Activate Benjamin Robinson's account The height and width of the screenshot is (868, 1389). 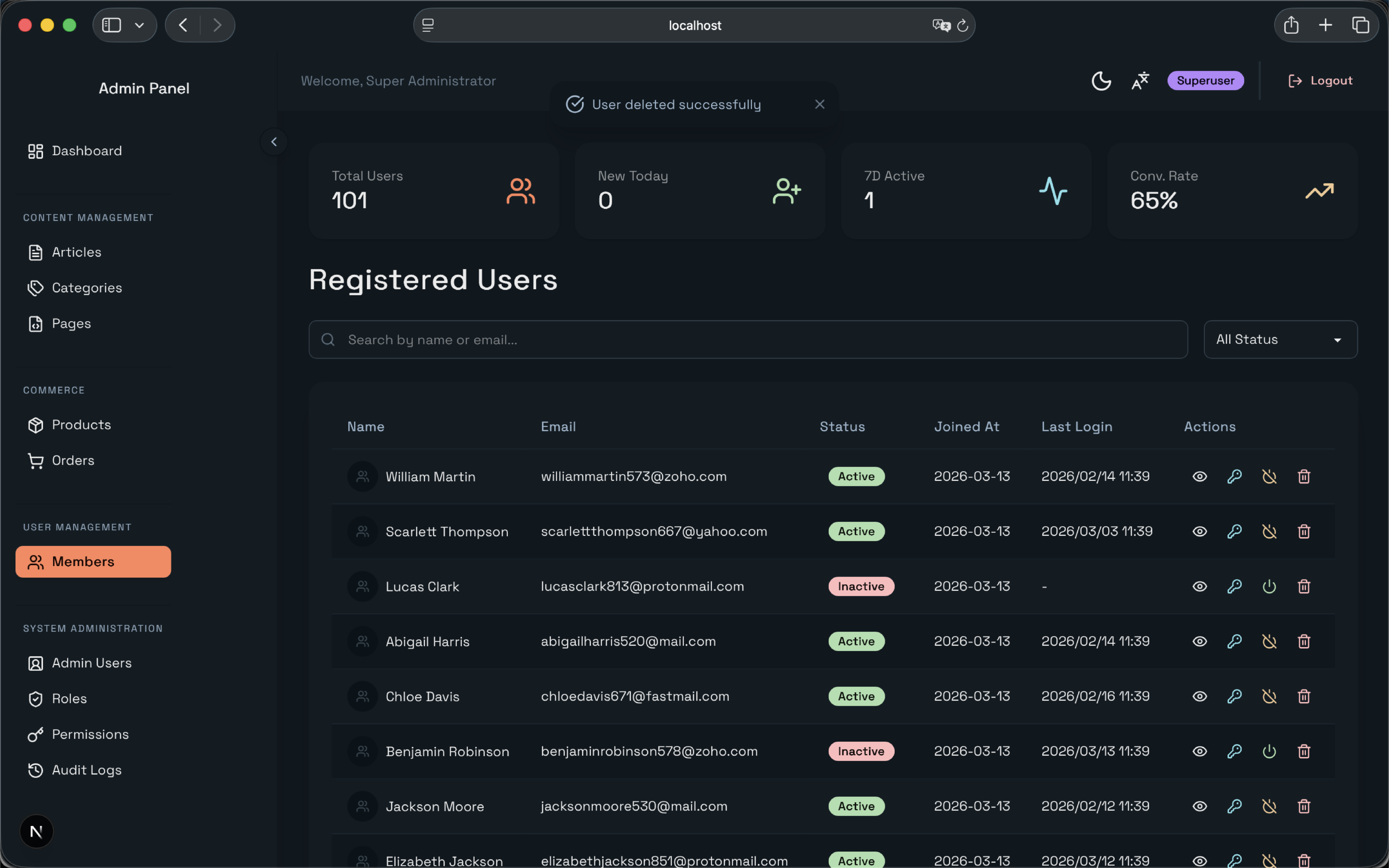(x=1269, y=752)
